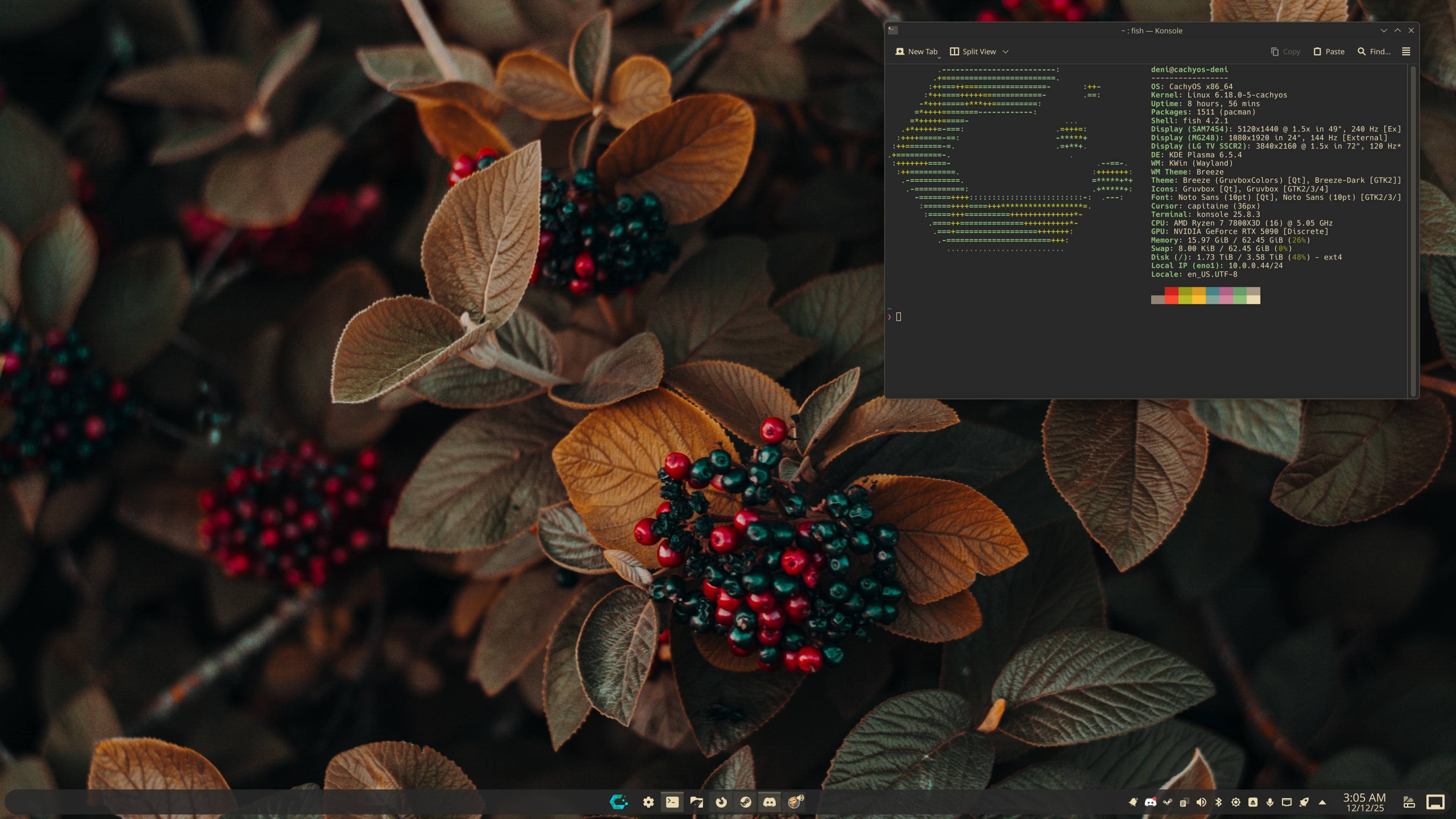Open Find in Konsole
Screen dimensions: 1456x819
pyautogui.click(x=1374, y=52)
